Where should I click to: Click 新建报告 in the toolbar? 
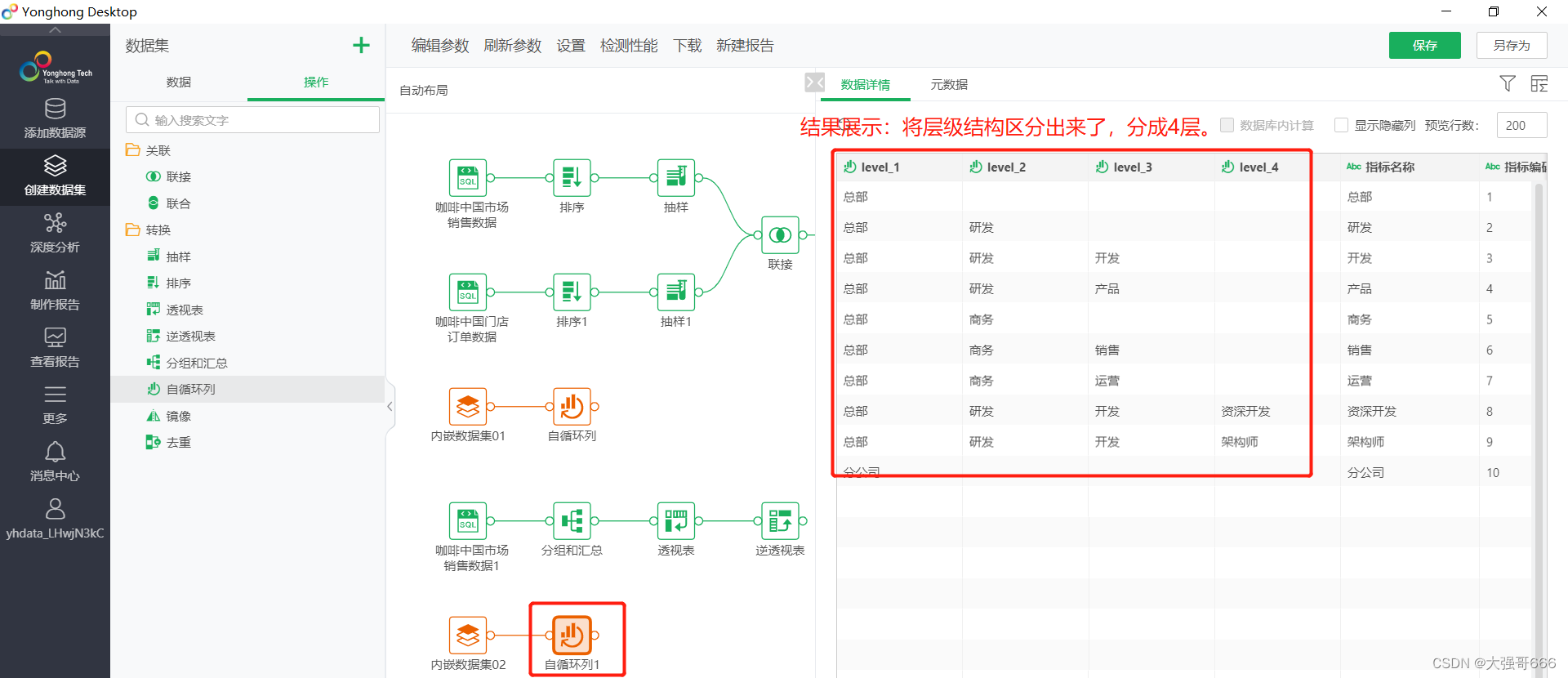[x=745, y=46]
